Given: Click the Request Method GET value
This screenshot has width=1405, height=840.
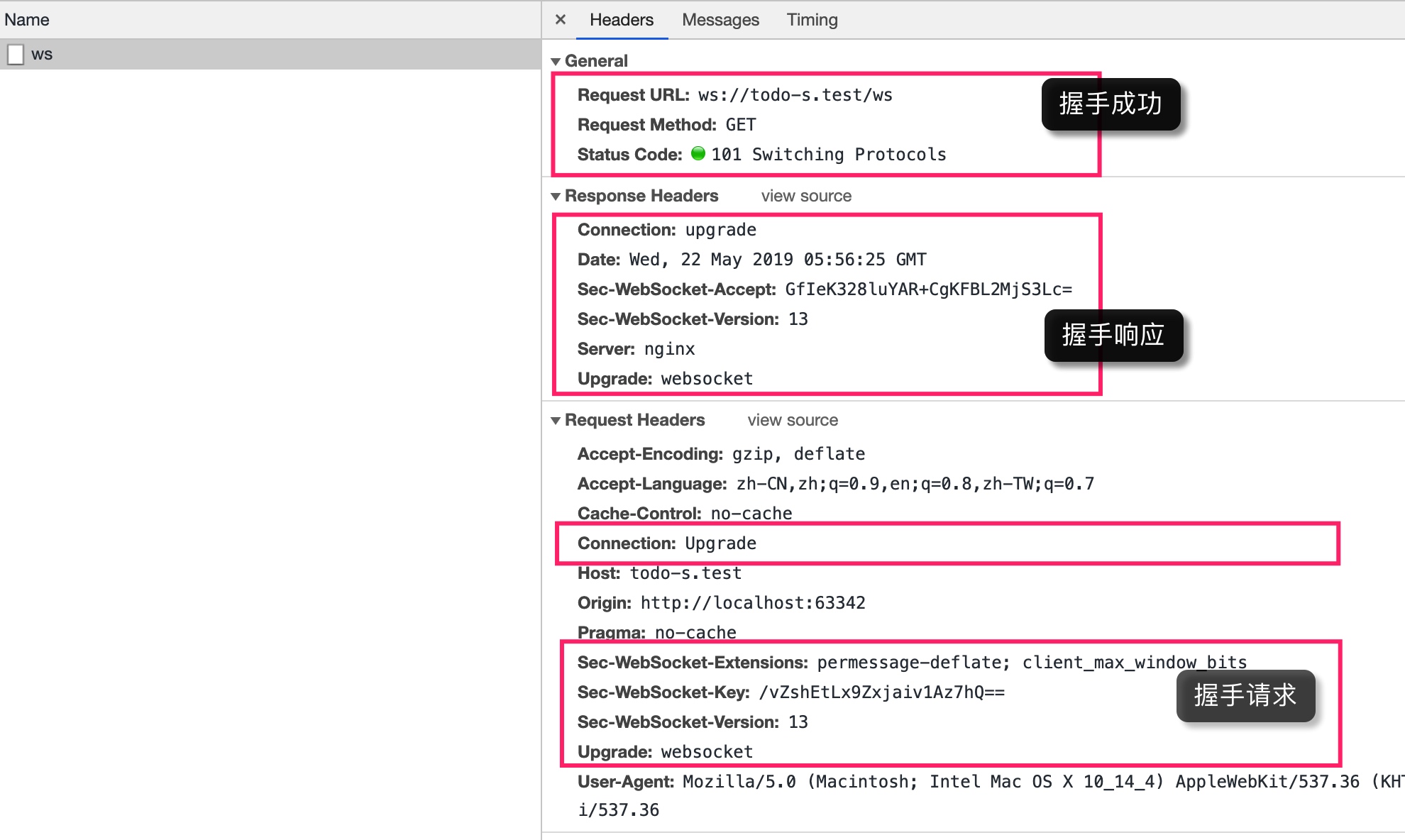Looking at the screenshot, I should click(x=741, y=125).
